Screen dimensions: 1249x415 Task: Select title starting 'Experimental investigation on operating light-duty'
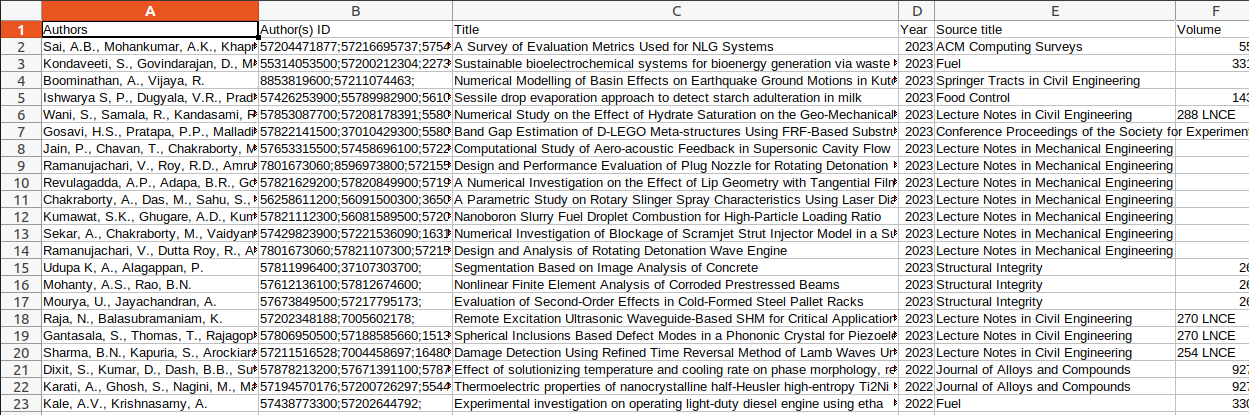pyautogui.click(x=675, y=404)
